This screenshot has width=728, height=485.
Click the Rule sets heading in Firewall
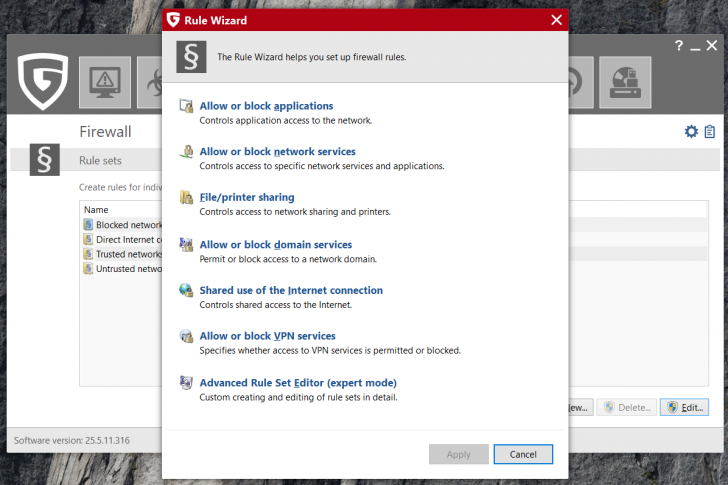(x=100, y=161)
